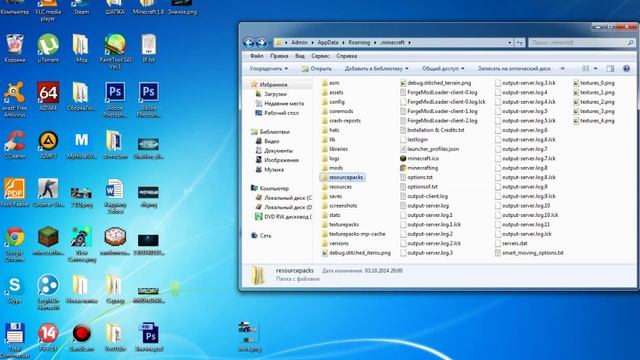Select DVD RW дисковод in navigation pane
This screenshot has width=640, height=360.
click(x=284, y=217)
